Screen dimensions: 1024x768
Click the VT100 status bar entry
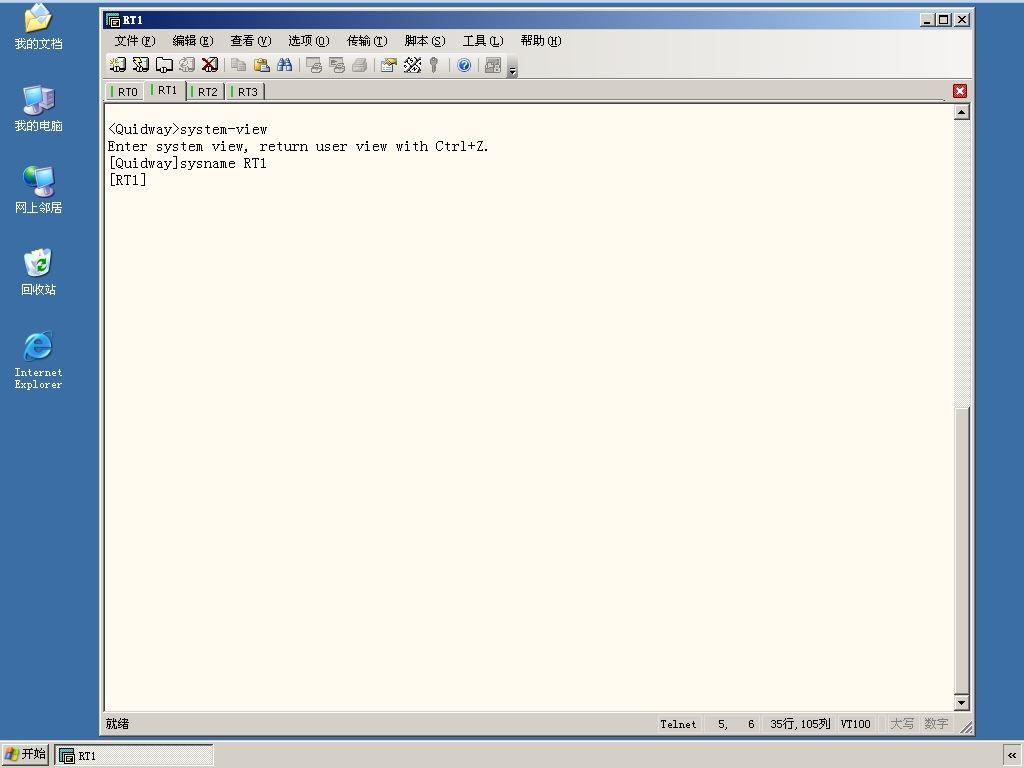pos(856,724)
